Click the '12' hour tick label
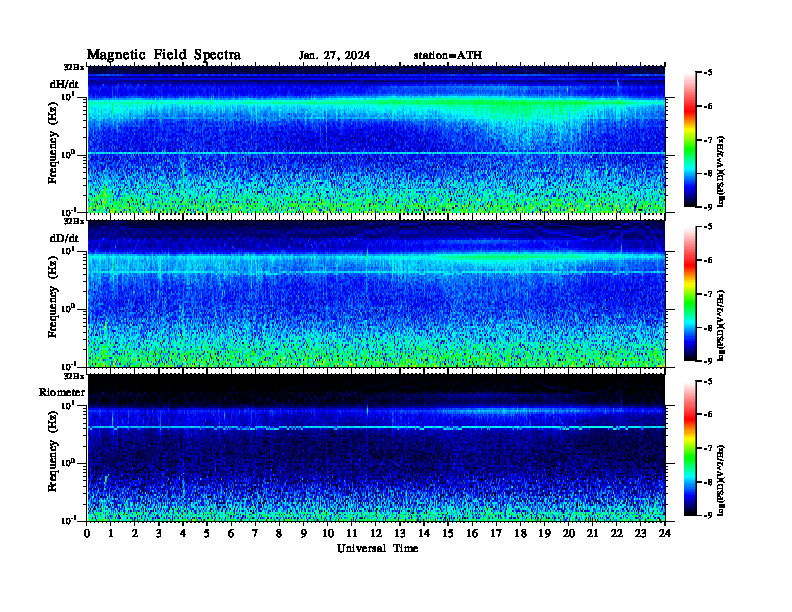Screen dimensions: 792x612 (376, 534)
